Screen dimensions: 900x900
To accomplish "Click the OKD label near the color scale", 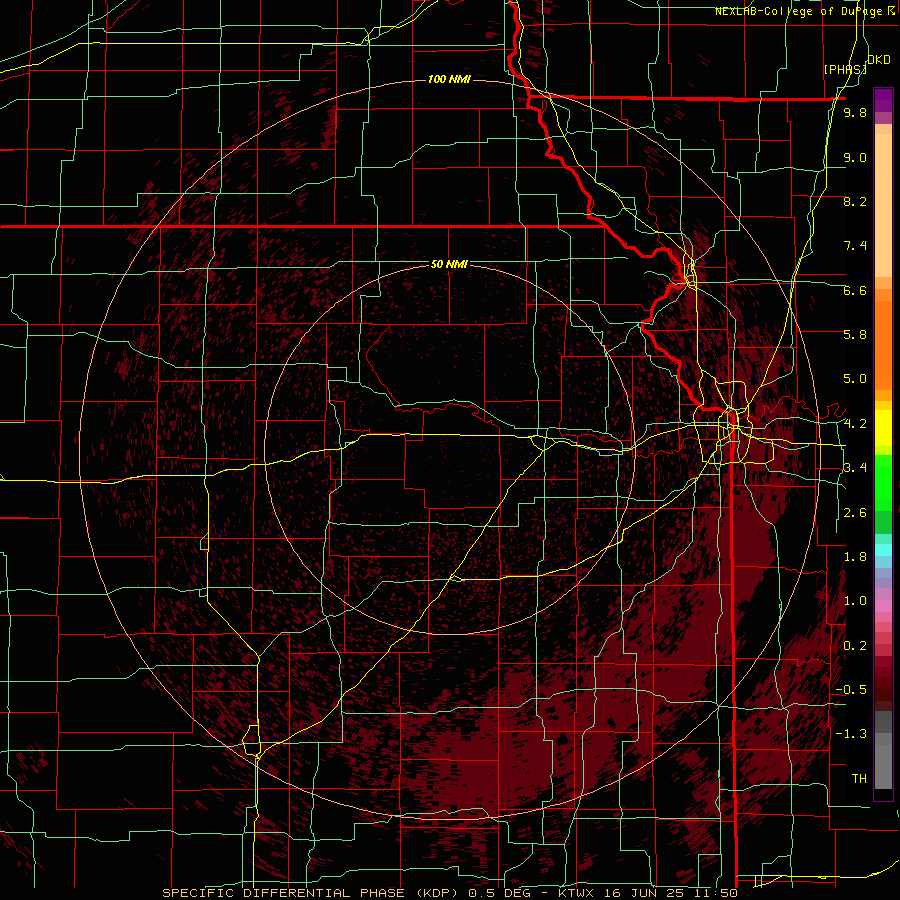I will click(x=878, y=60).
